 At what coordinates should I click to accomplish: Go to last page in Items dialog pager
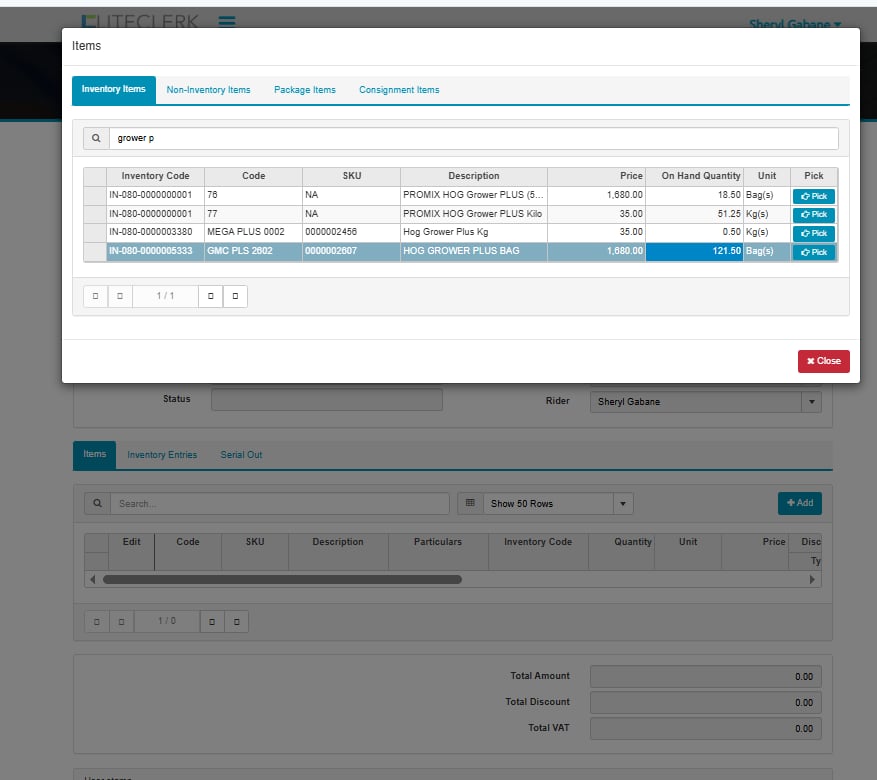(x=235, y=296)
